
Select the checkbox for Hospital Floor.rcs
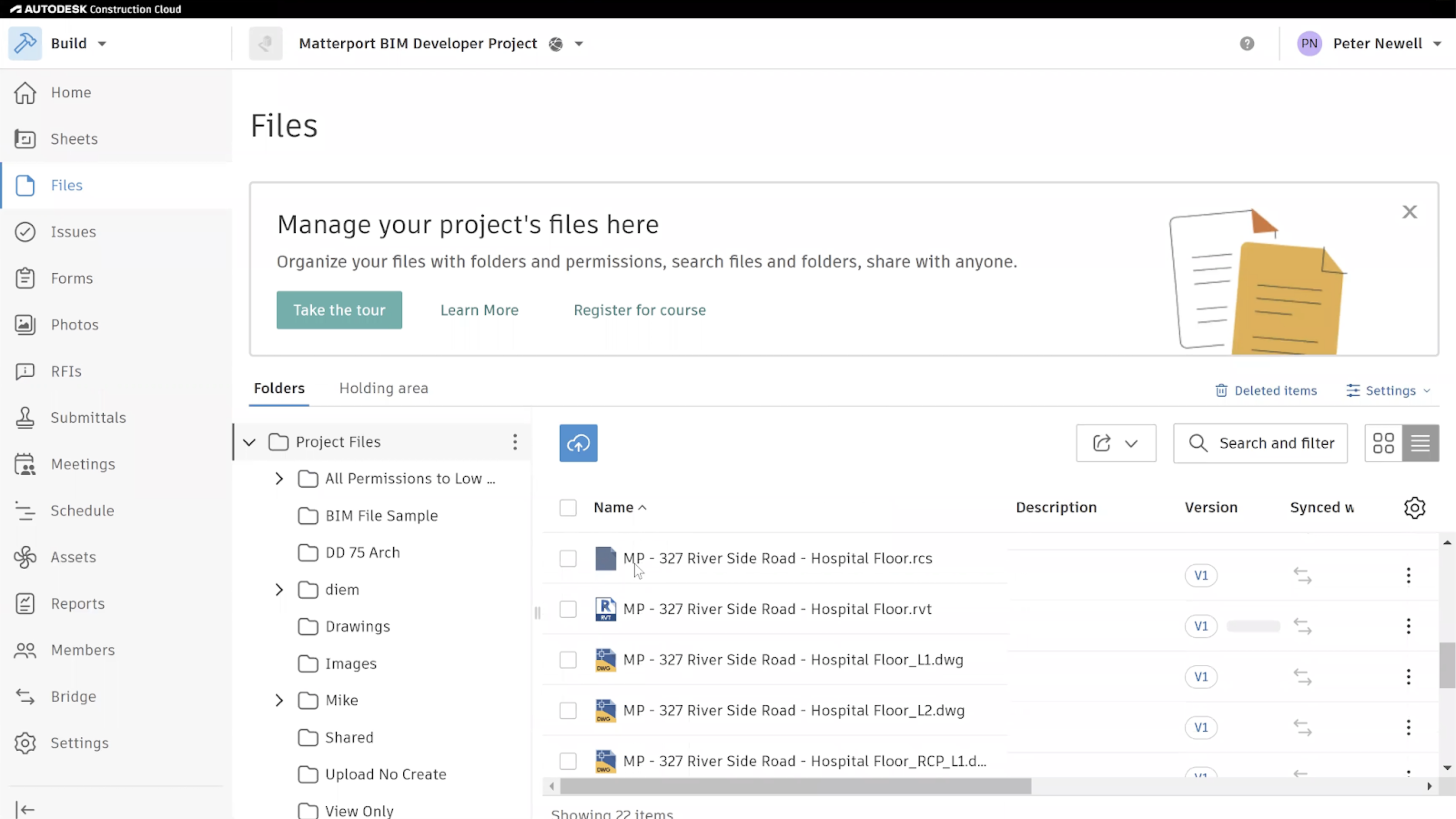coord(567,558)
